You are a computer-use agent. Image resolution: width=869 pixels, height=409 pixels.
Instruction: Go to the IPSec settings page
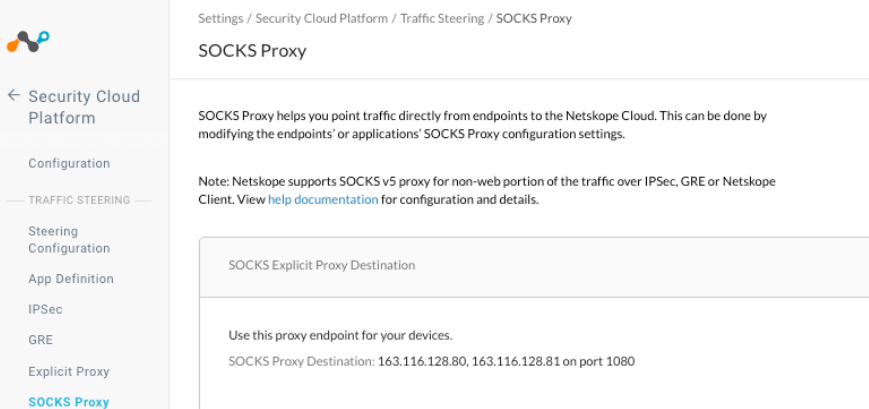click(45, 310)
